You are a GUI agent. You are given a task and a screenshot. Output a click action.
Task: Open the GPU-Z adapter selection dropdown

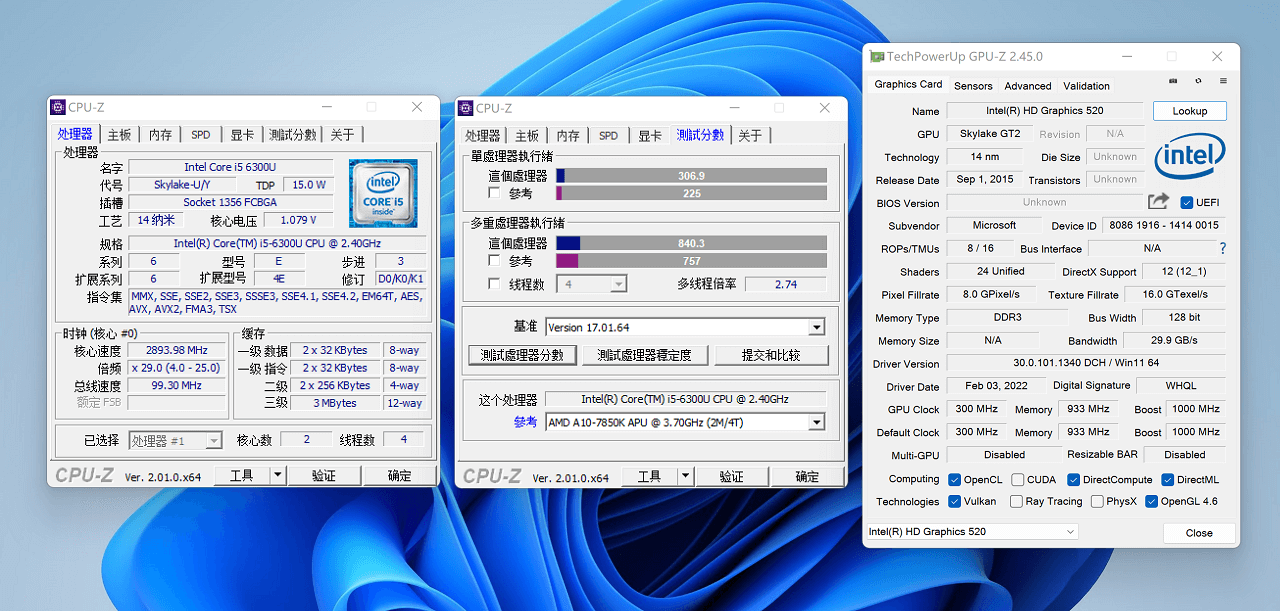point(972,532)
